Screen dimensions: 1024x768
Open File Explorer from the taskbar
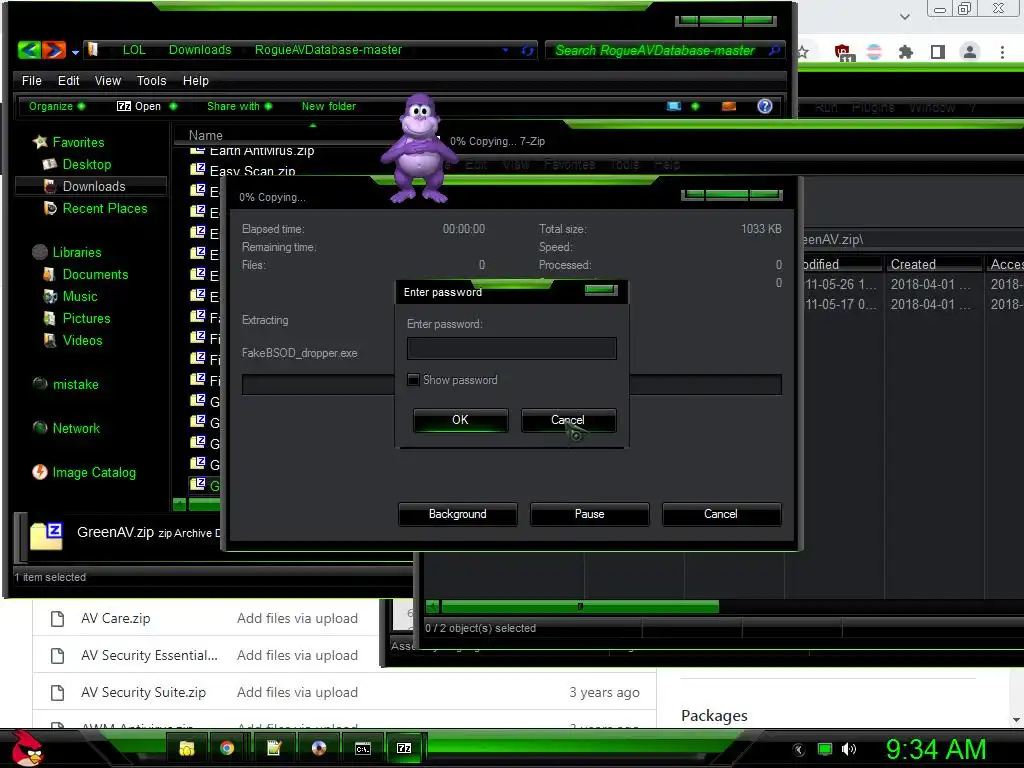(x=187, y=748)
